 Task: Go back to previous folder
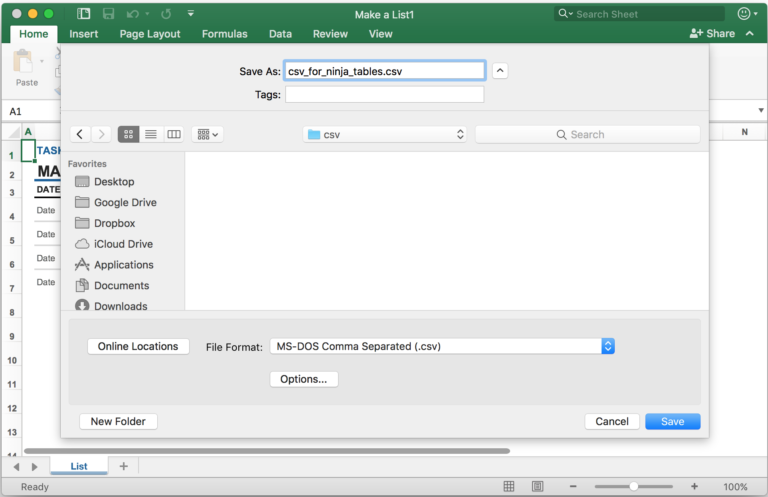80,134
